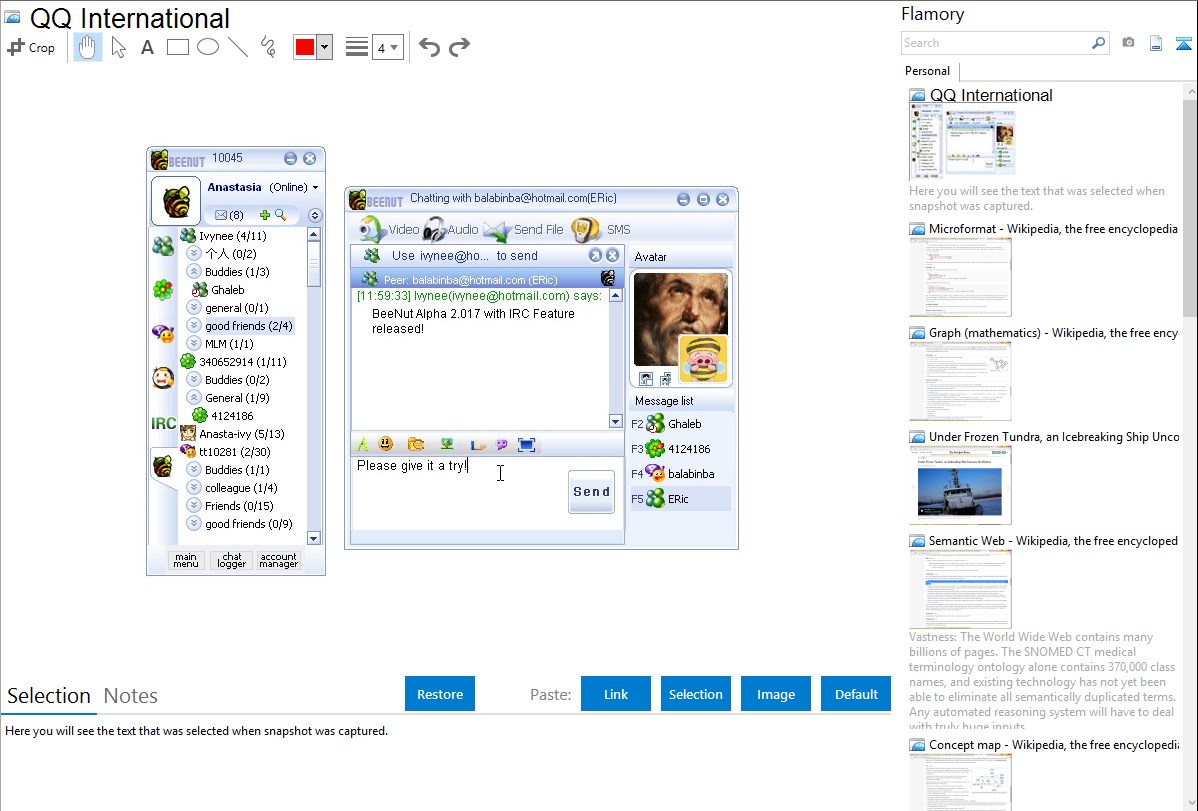This screenshot has height=811, width=1198.
Task: Click the search magnifier icon
Action: coord(1099,43)
